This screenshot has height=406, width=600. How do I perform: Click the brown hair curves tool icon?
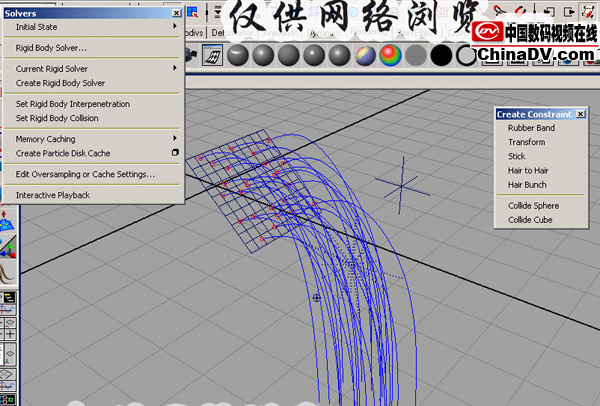pos(7,272)
